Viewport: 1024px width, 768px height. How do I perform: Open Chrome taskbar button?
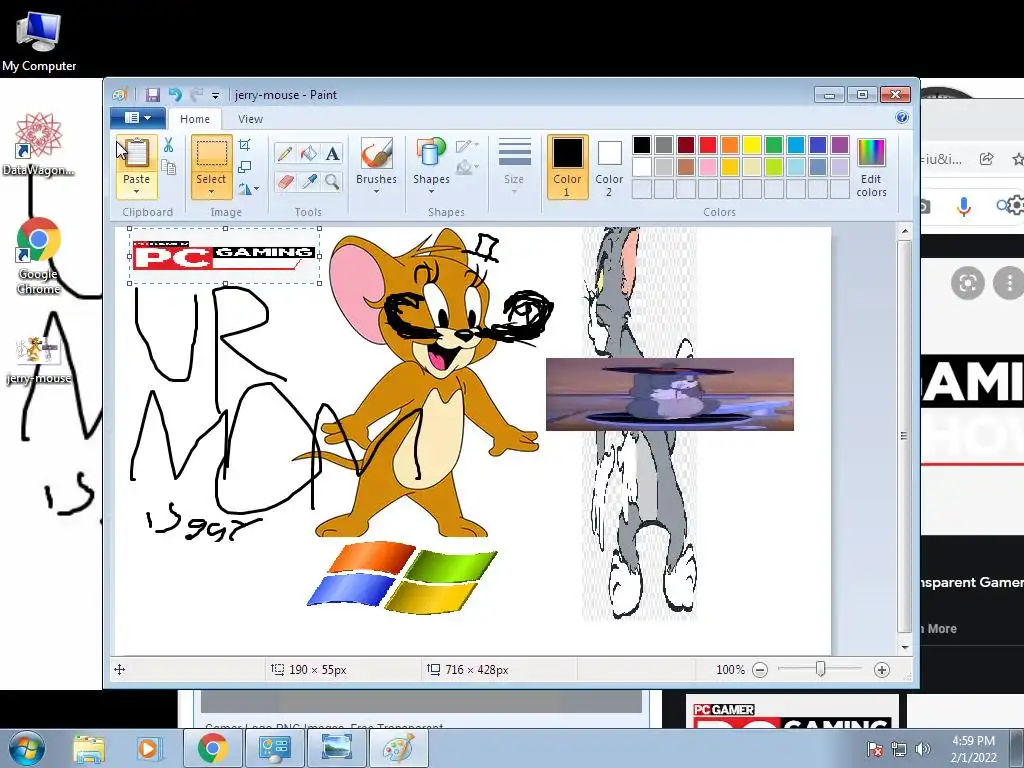click(212, 748)
